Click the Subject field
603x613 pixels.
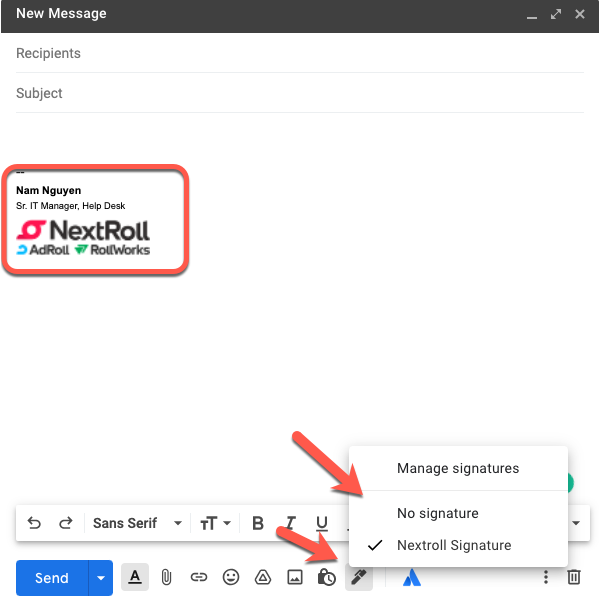(300, 93)
